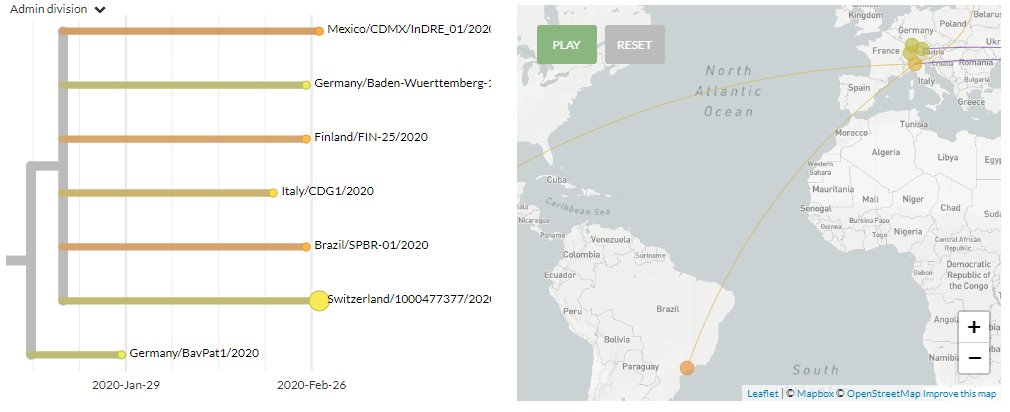Click the Germany/Baden-Wuerttemberg tip node
The image size is (1010, 412).
[306, 85]
